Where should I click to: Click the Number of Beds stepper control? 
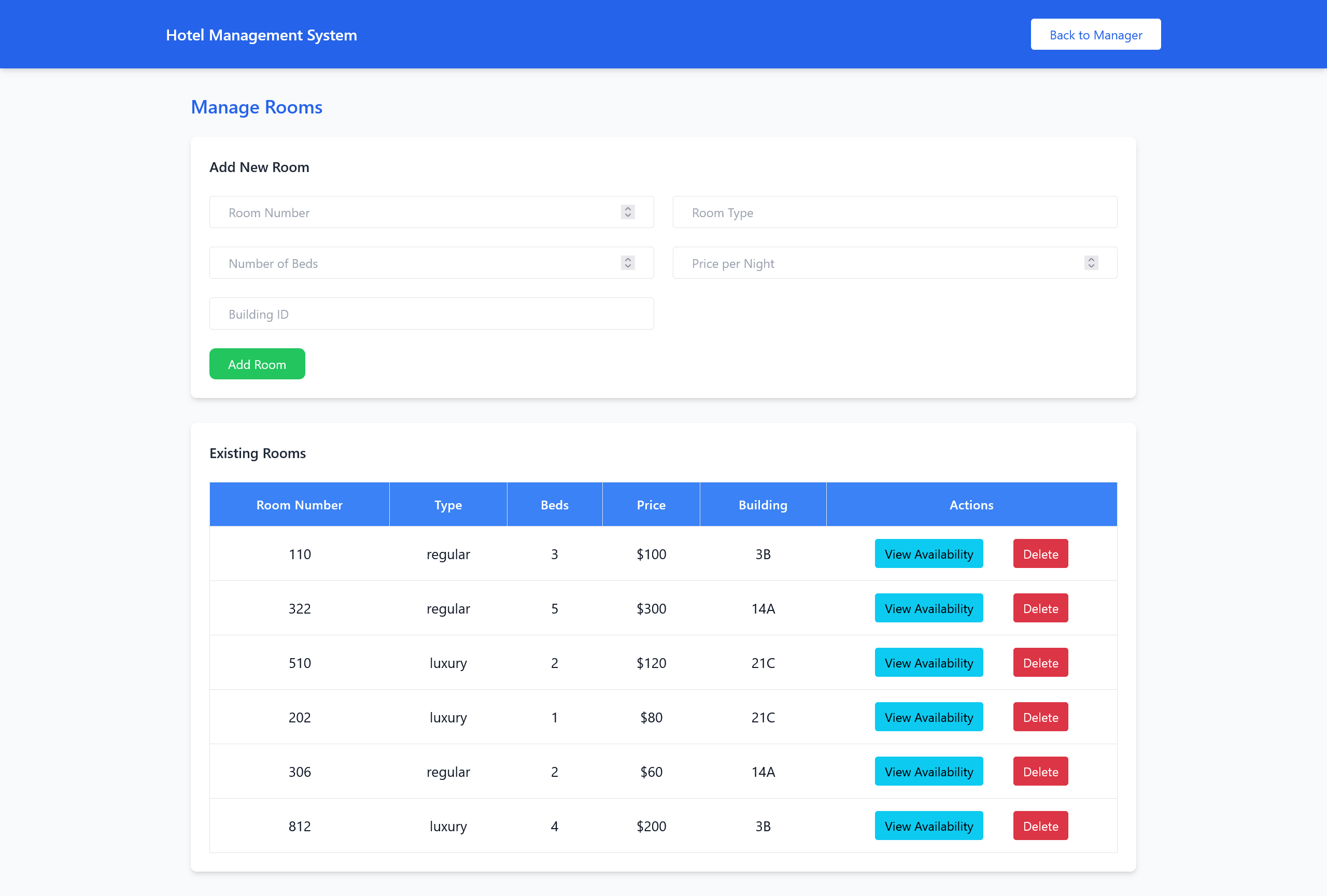pyautogui.click(x=628, y=263)
